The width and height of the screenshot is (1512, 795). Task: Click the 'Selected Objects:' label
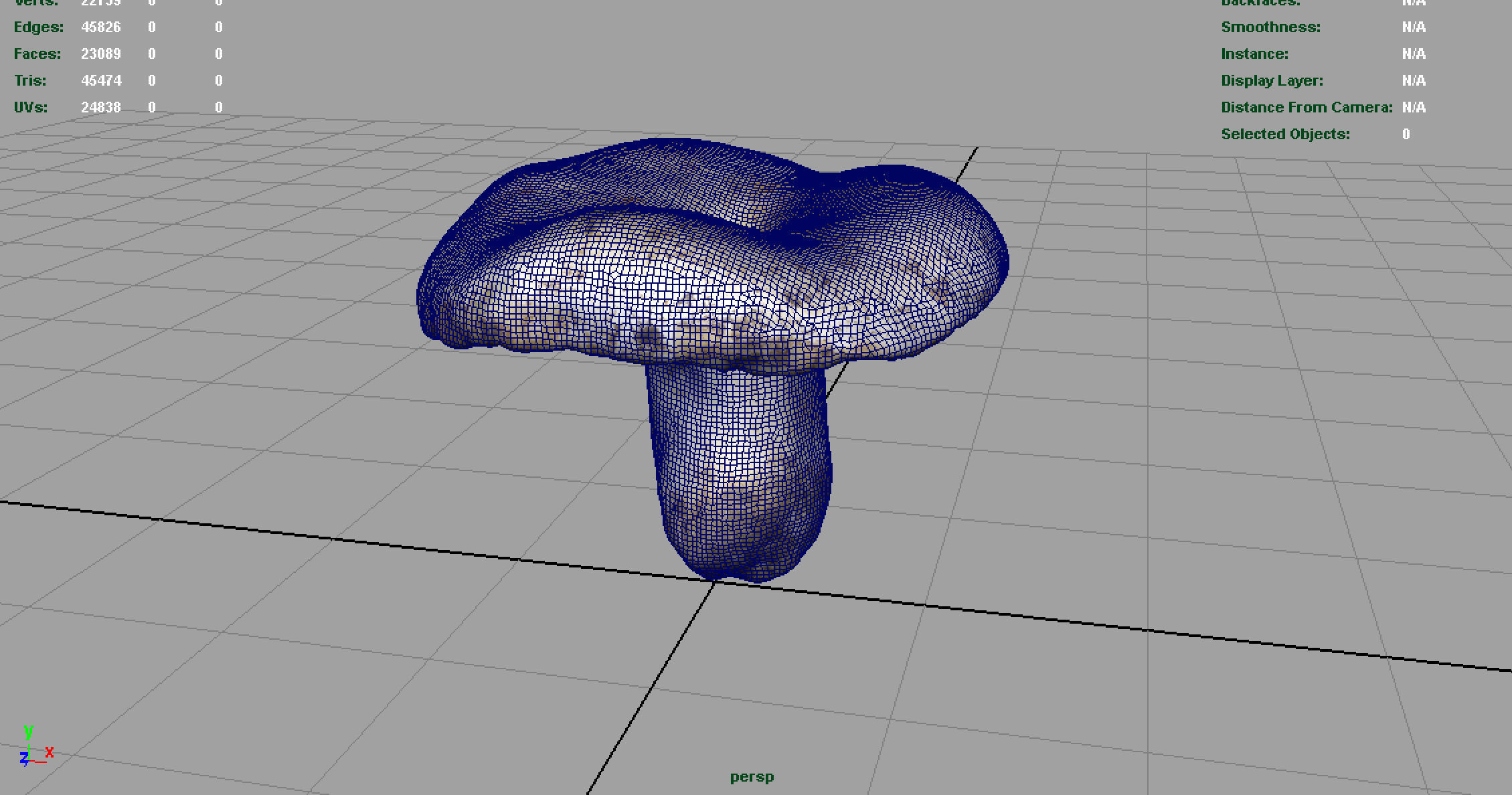(x=1286, y=135)
